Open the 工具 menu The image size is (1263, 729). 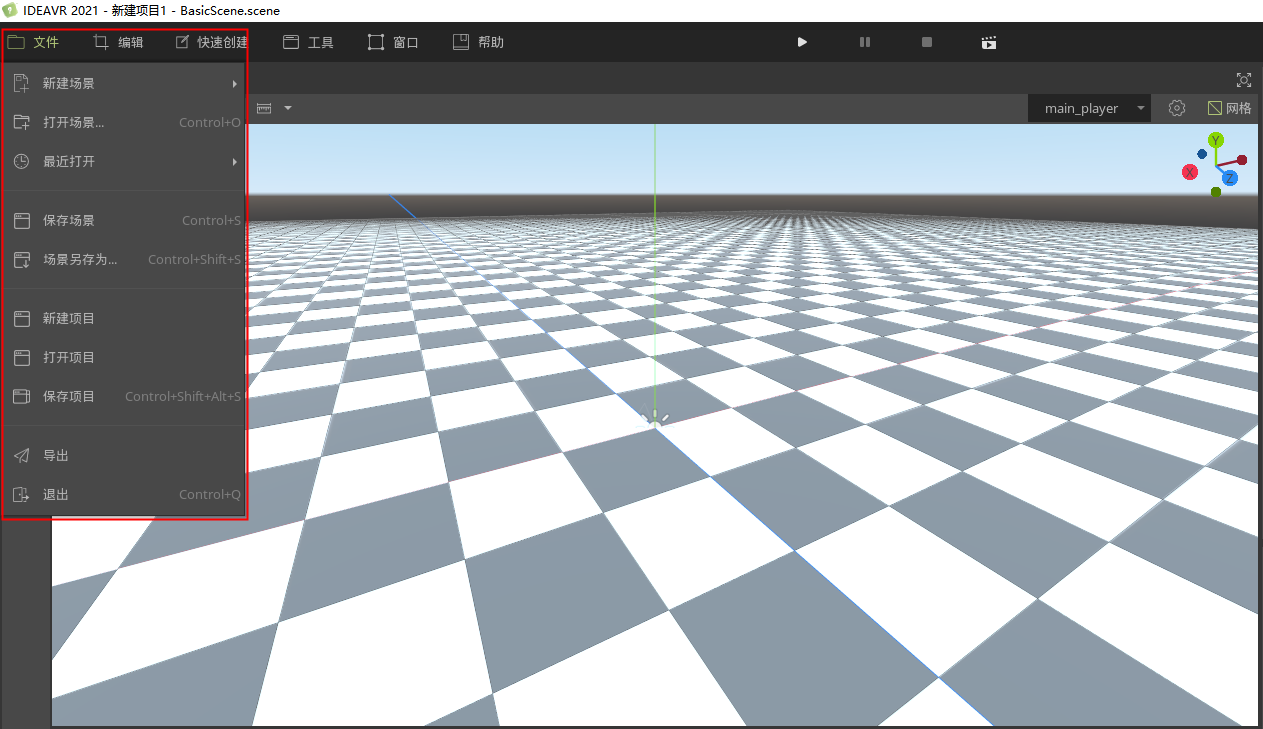pyautogui.click(x=308, y=42)
